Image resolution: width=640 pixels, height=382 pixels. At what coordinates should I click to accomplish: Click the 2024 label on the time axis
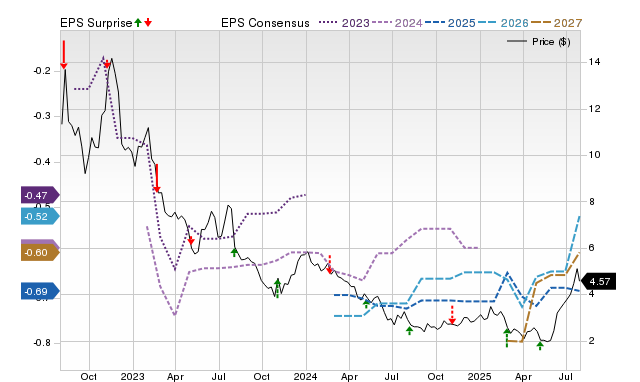[306, 376]
